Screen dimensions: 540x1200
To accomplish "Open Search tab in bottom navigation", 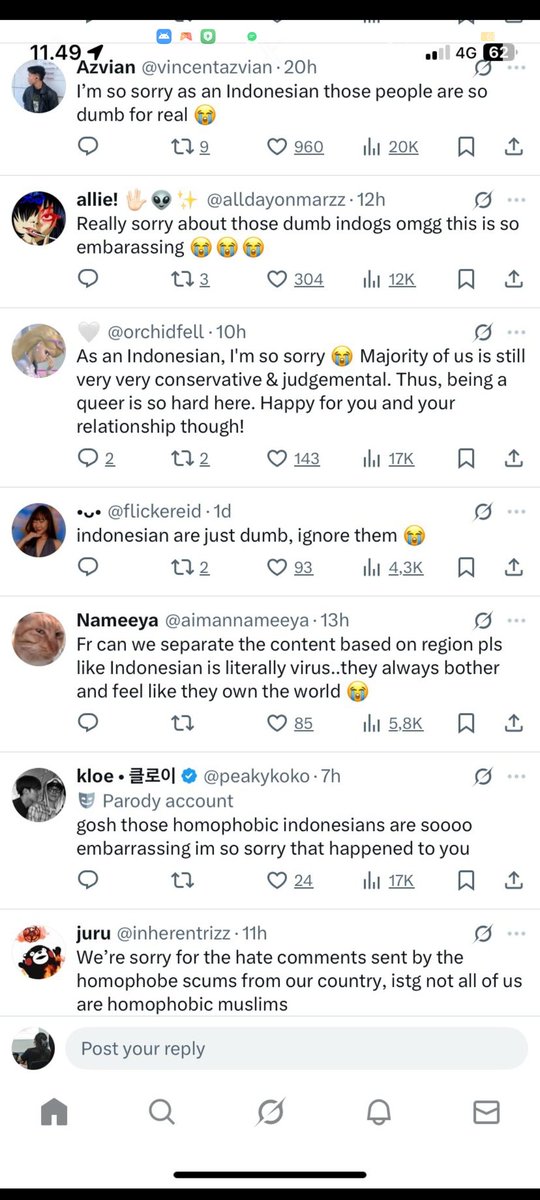I will [x=161, y=1111].
